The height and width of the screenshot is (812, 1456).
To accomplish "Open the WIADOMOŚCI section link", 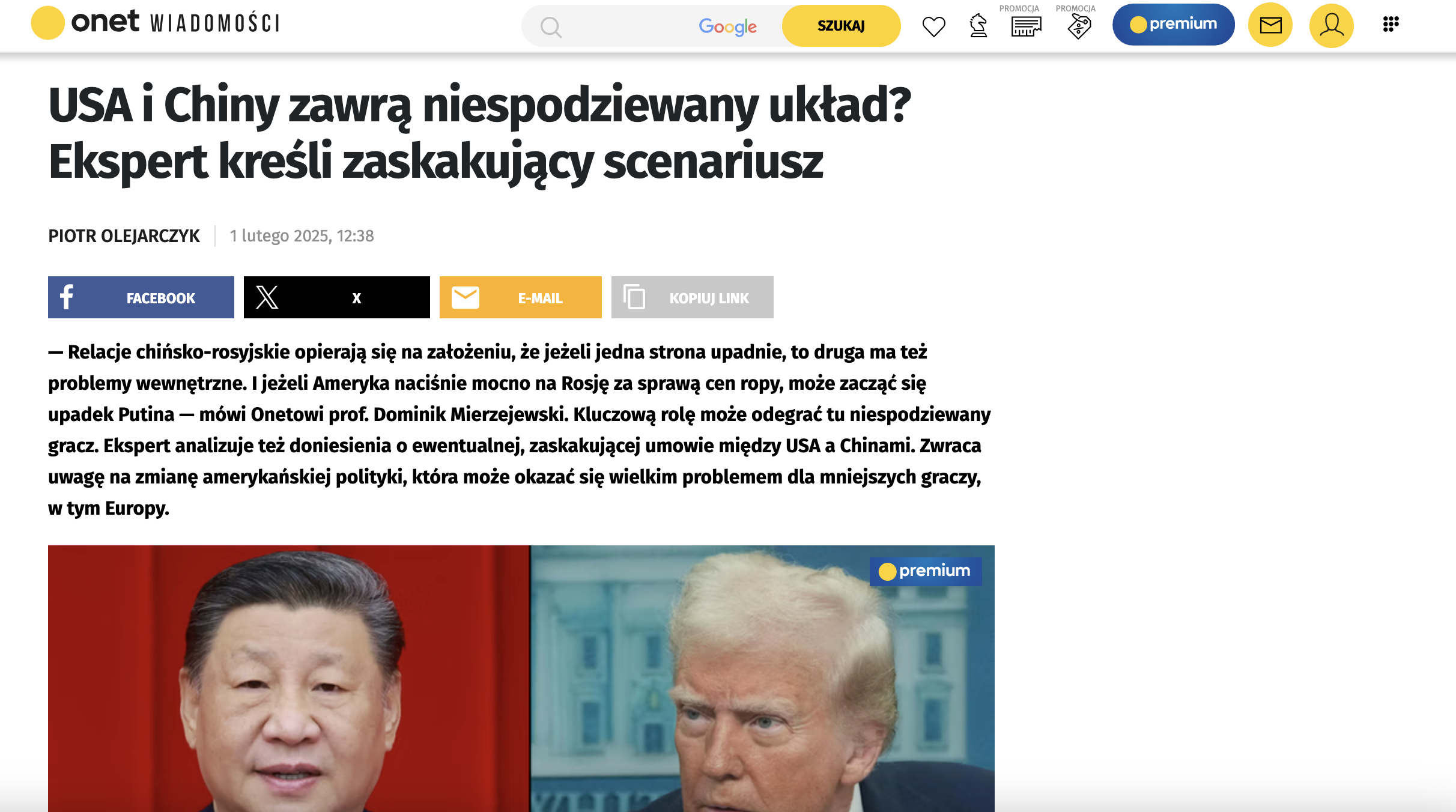I will 215,24.
